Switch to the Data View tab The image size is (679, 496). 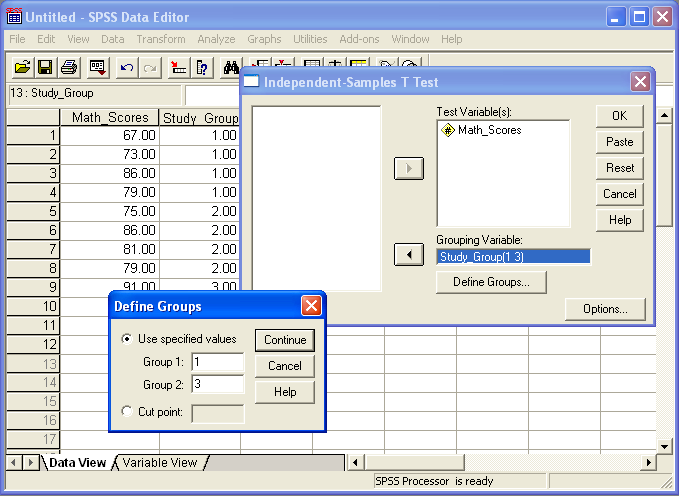point(78,463)
